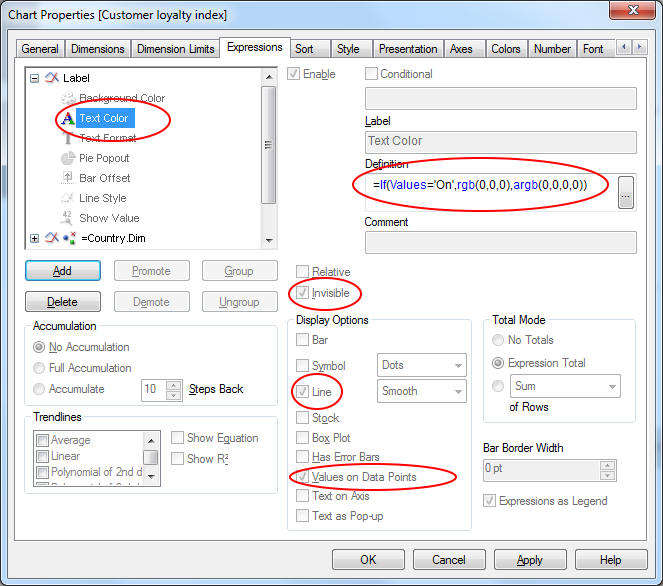Decrease Bar Border Width with down arrow
Viewport: 663px width, 586px height.
pyautogui.click(x=607, y=476)
